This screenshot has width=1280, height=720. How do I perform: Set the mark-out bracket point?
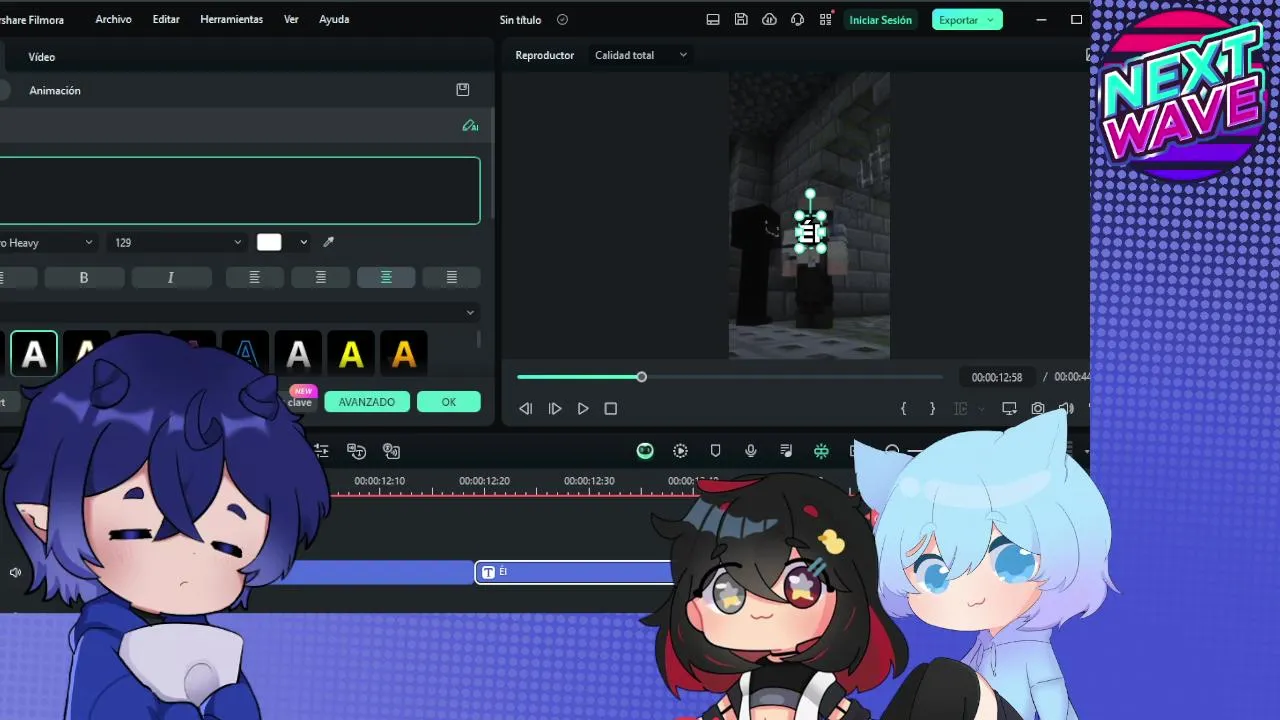tap(932, 408)
